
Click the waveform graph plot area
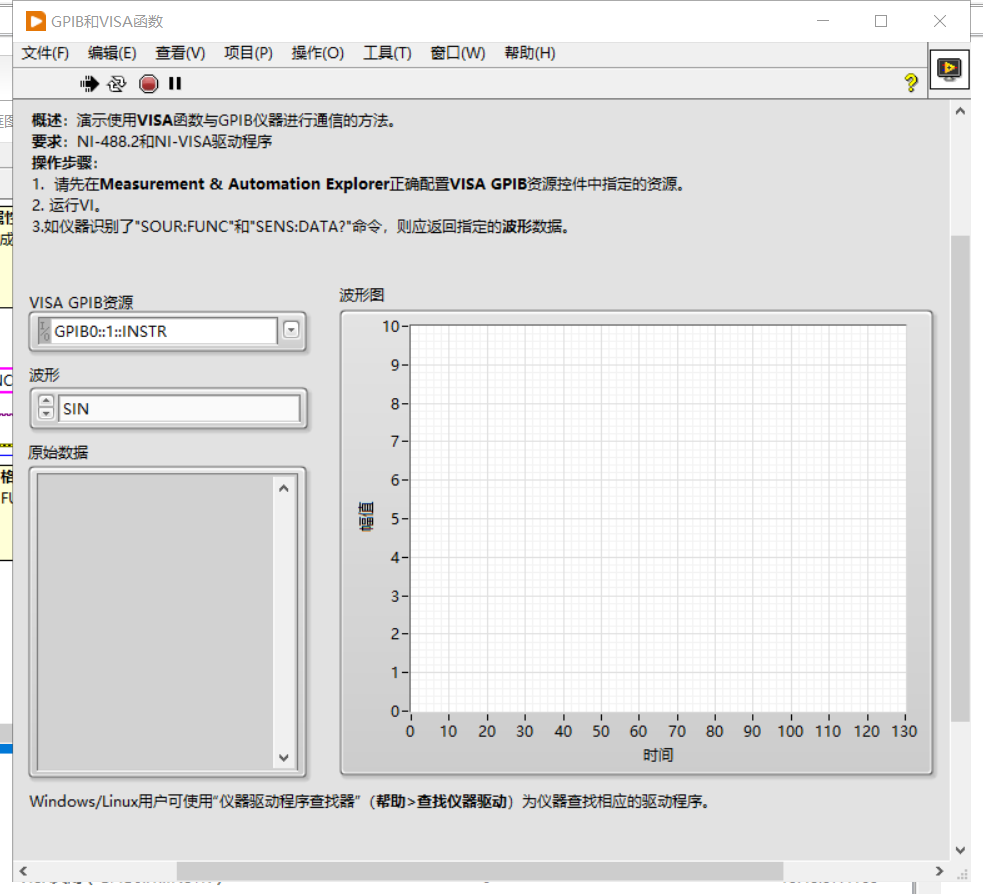pos(658,518)
